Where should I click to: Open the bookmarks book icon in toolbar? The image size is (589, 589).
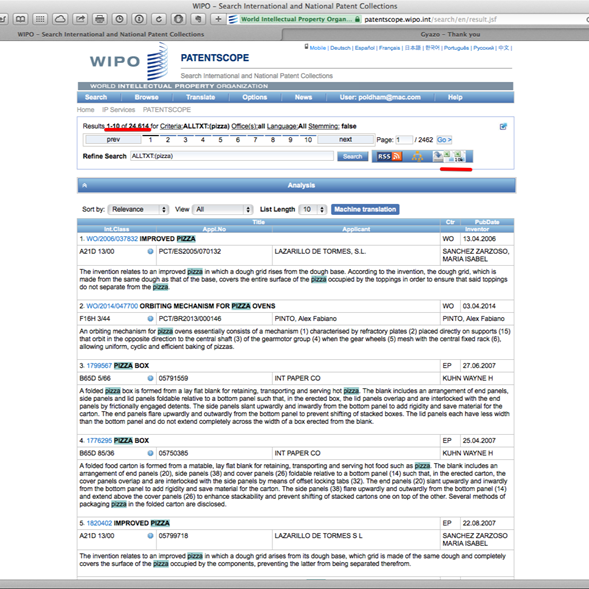pos(20,19)
